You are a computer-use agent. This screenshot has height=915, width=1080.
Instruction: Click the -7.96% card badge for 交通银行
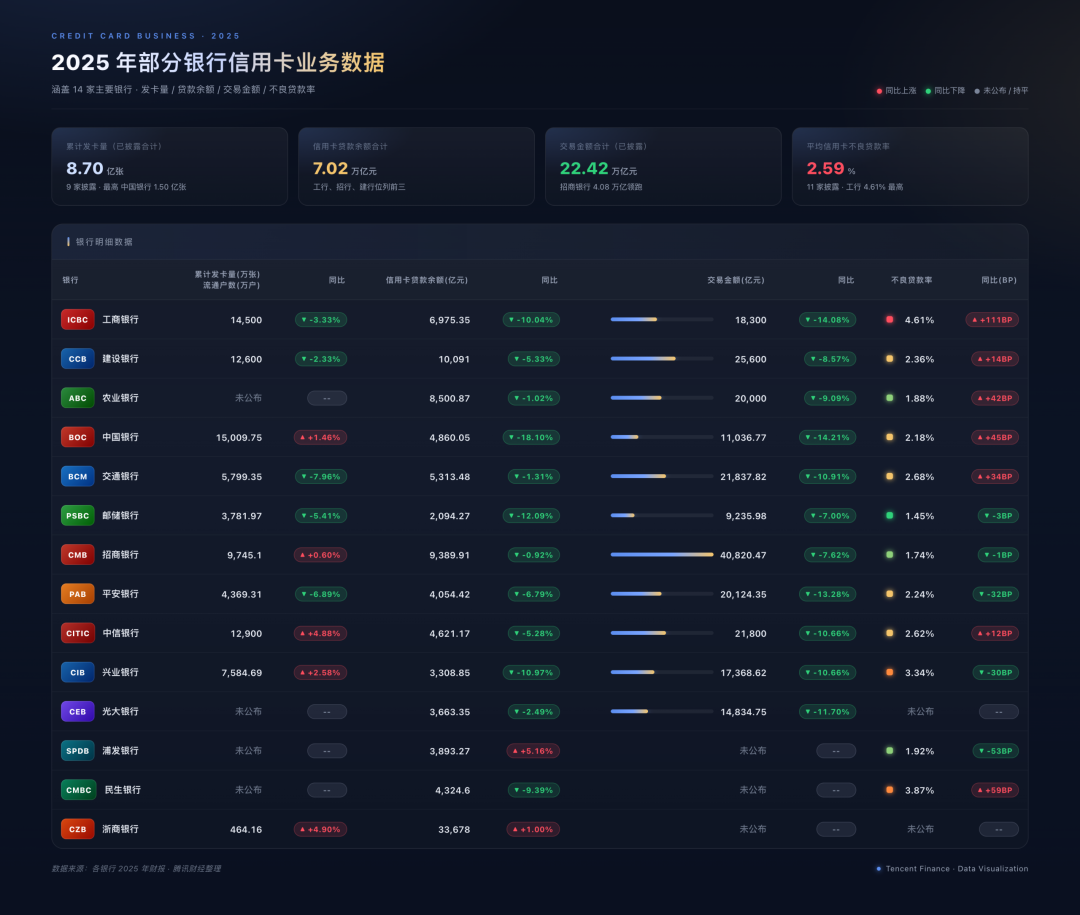tap(321, 477)
